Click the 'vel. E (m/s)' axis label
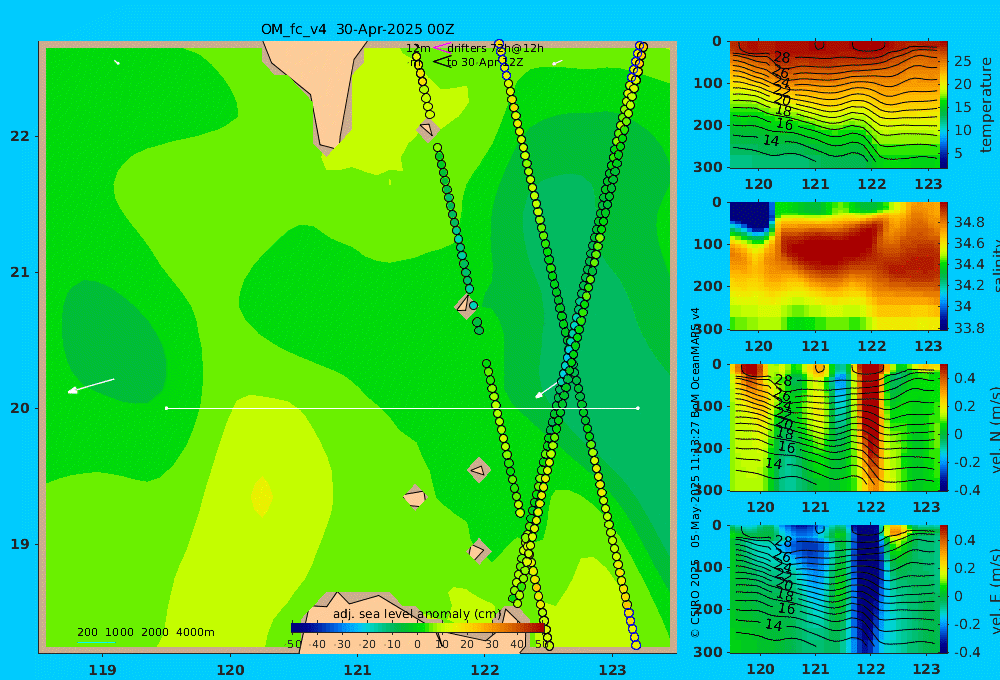 (x=994, y=591)
